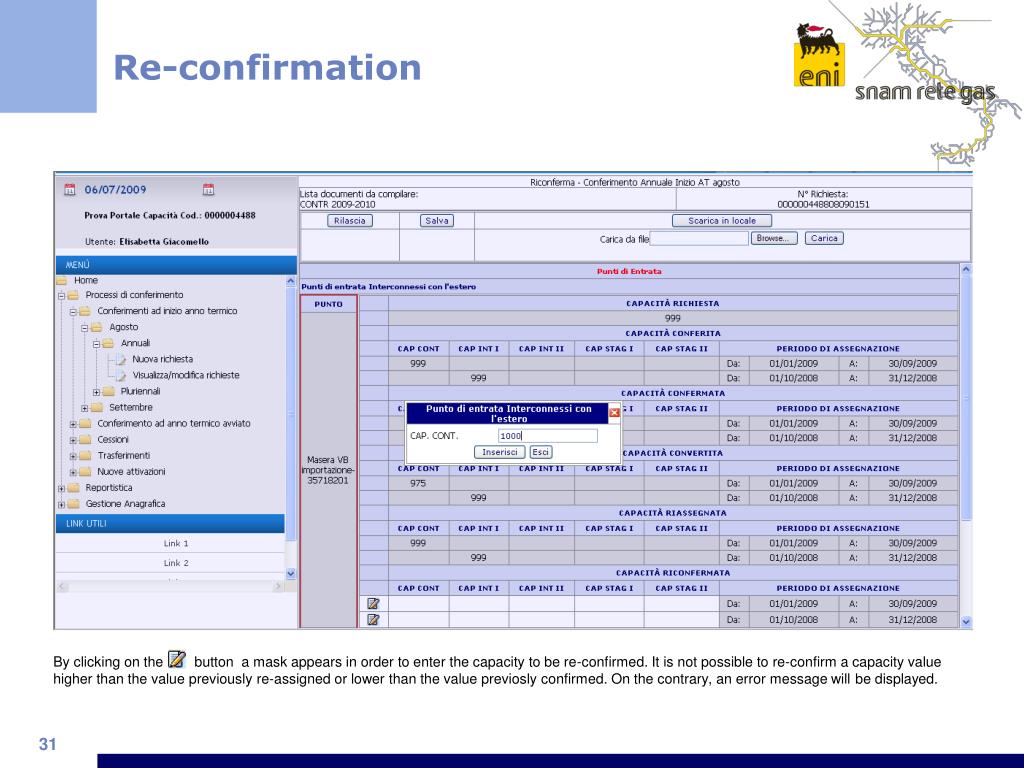Click the Salva button
The height and width of the screenshot is (768, 1024).
click(x=436, y=221)
